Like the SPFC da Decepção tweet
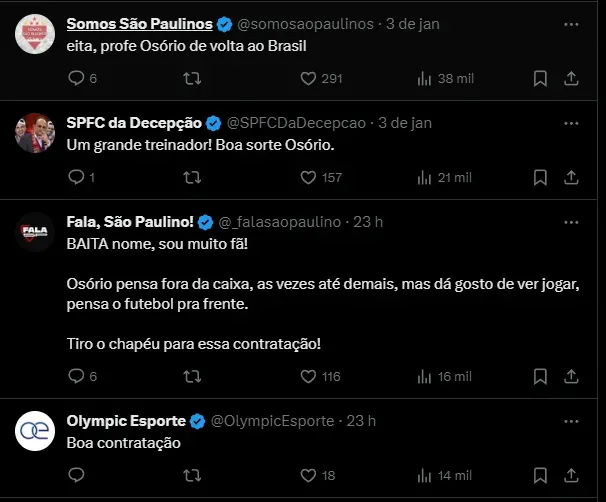This screenshot has width=606, height=502. pos(310,177)
